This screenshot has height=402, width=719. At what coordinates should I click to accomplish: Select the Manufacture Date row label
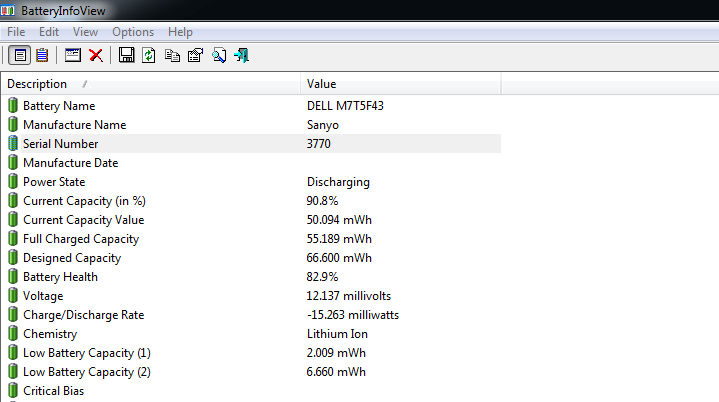(x=71, y=163)
